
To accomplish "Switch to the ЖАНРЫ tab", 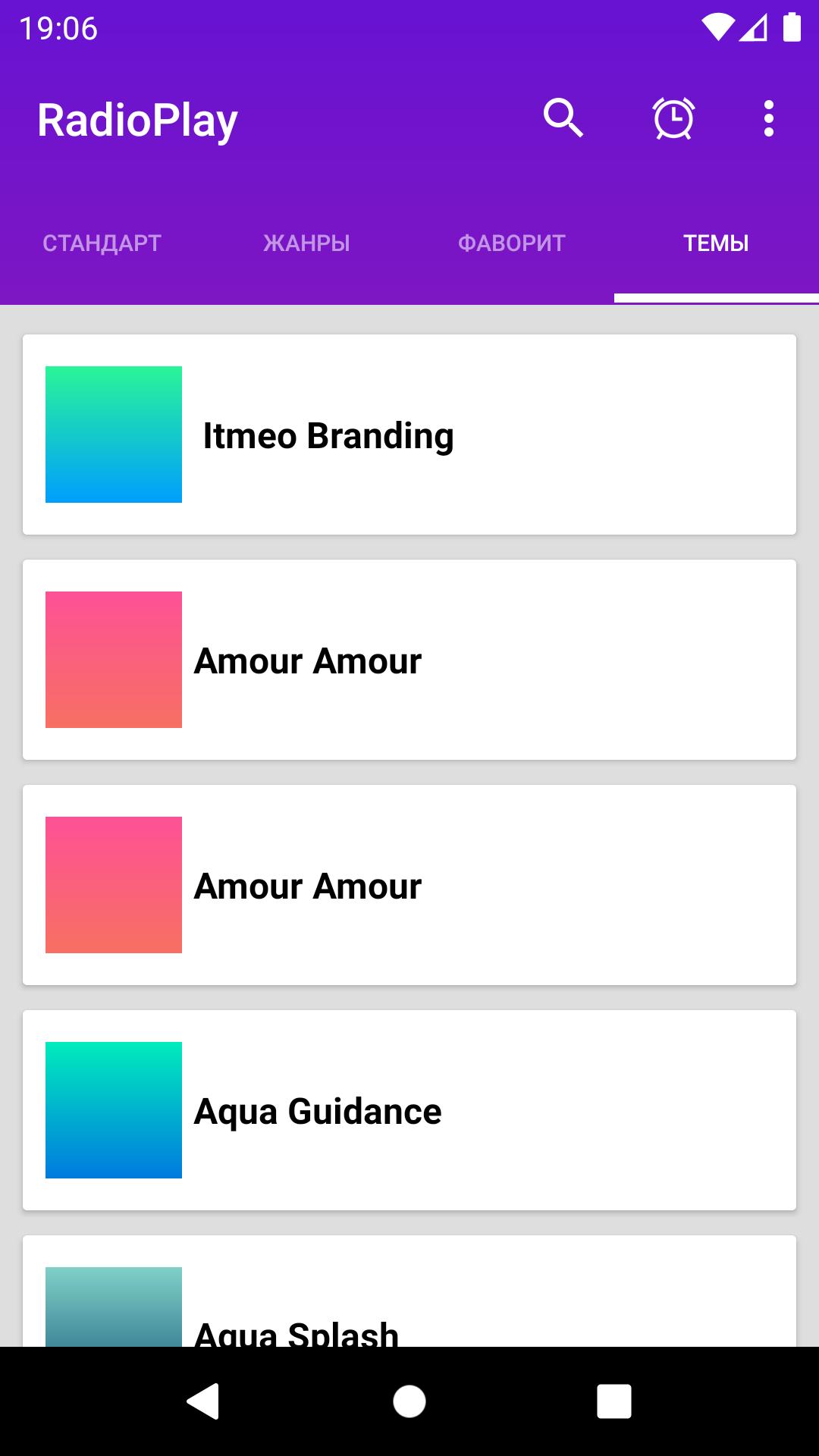I will [x=307, y=243].
